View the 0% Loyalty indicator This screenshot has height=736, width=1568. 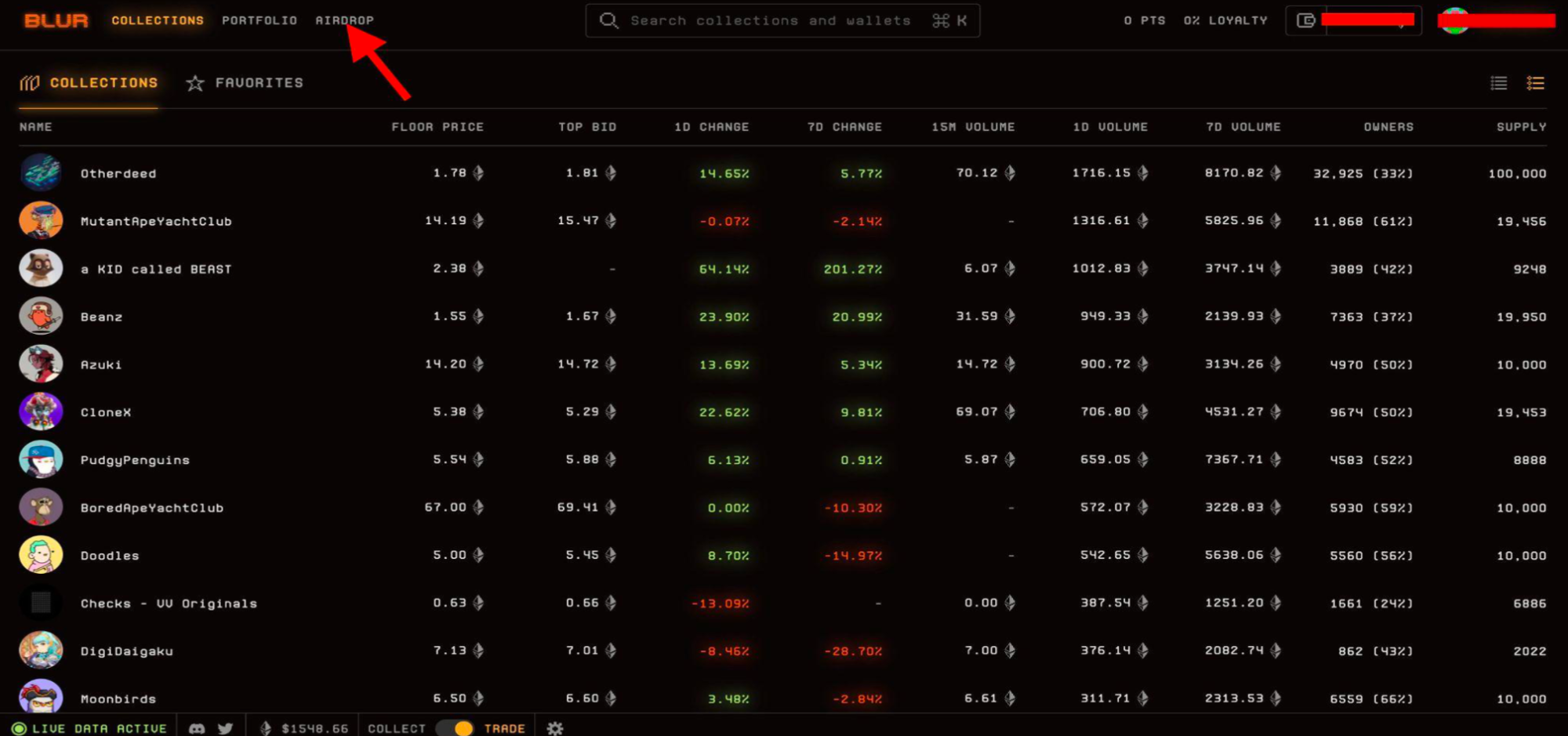point(1225,20)
